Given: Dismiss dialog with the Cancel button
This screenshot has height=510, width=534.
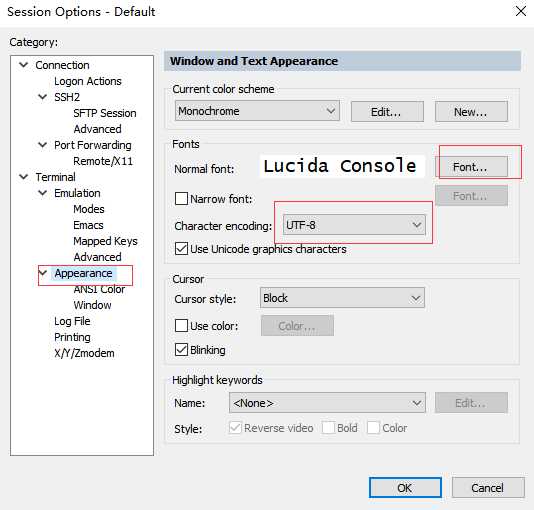Looking at the screenshot, I should pyautogui.click(x=488, y=488).
